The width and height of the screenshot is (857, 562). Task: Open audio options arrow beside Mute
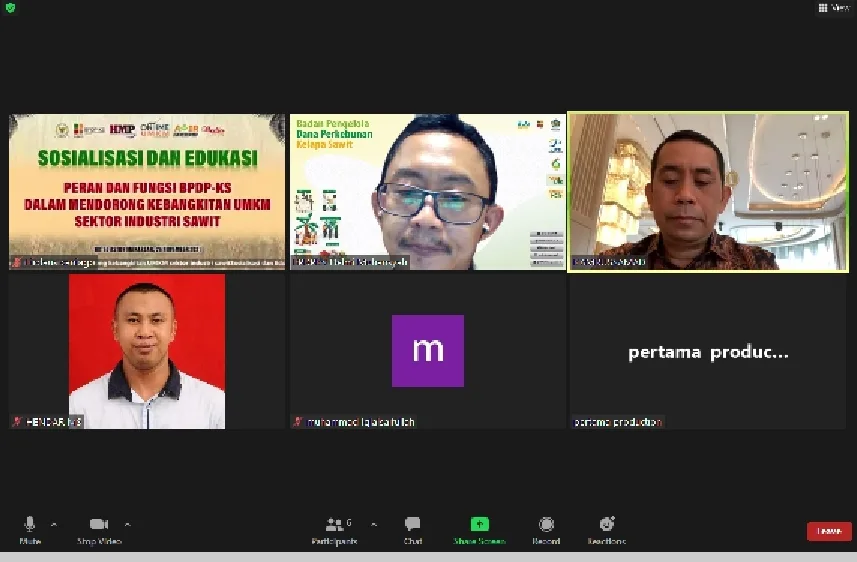(x=54, y=525)
